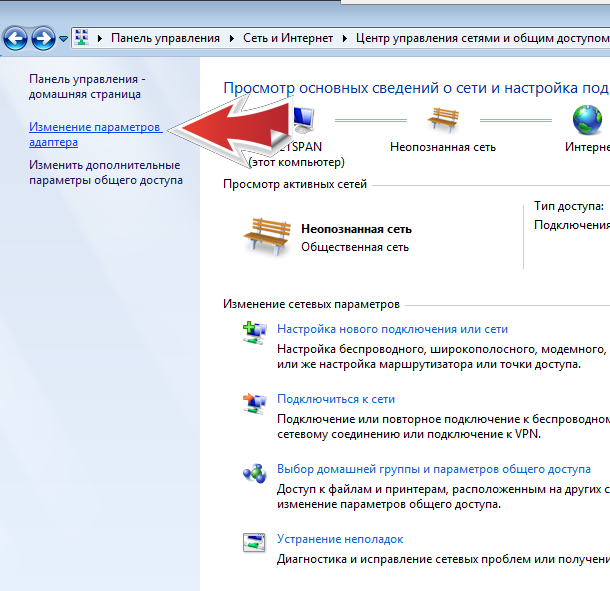Viewport: 610px width, 591px height.
Task: Click the Internet globe icon
Action: [587, 119]
